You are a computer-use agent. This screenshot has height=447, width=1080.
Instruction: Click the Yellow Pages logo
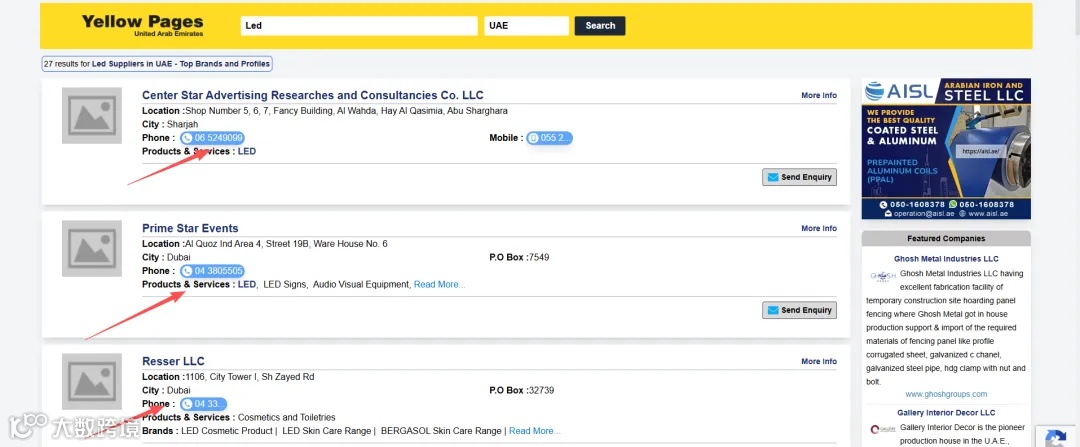tap(143, 25)
